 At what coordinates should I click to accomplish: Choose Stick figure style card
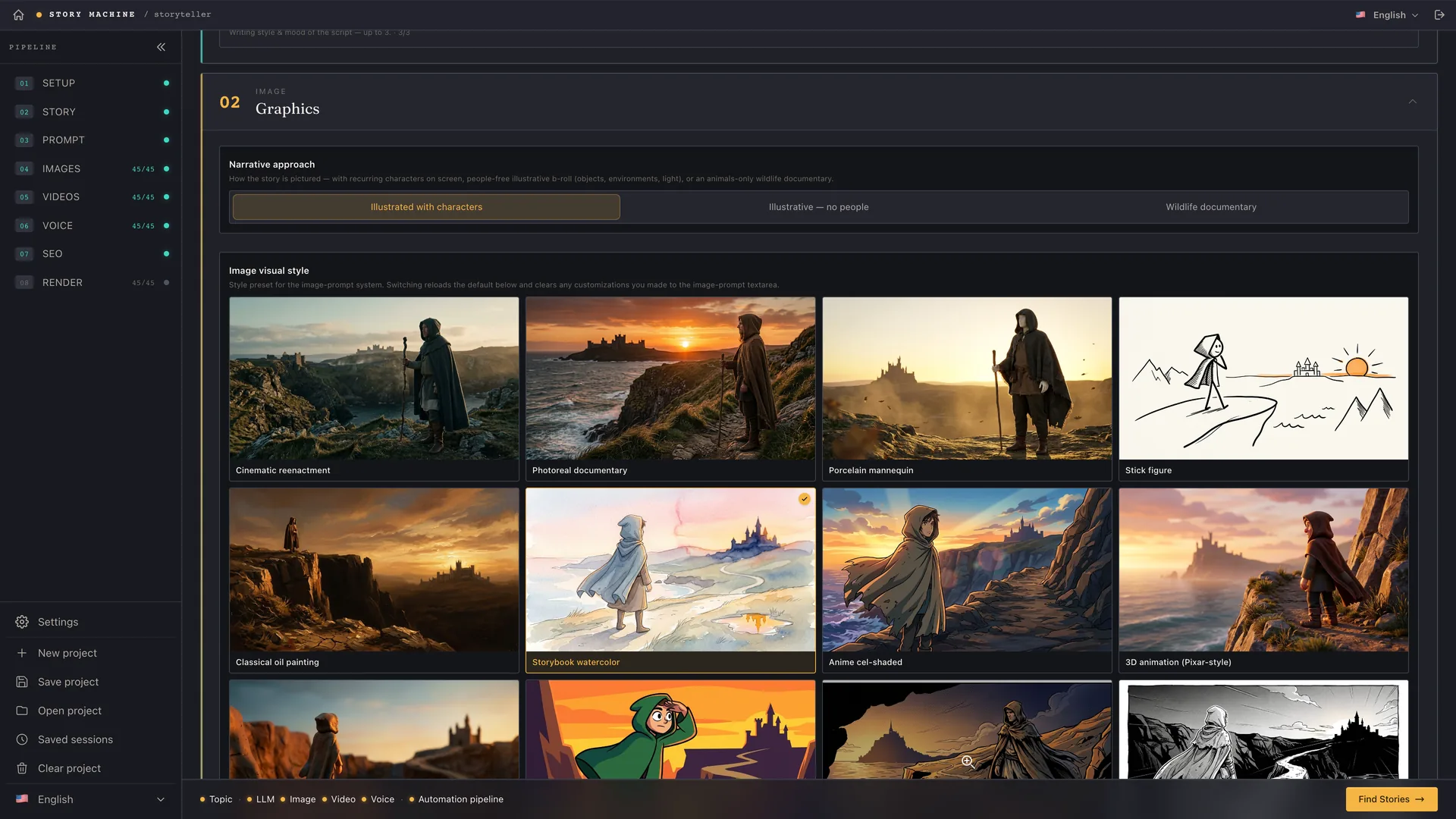point(1263,389)
